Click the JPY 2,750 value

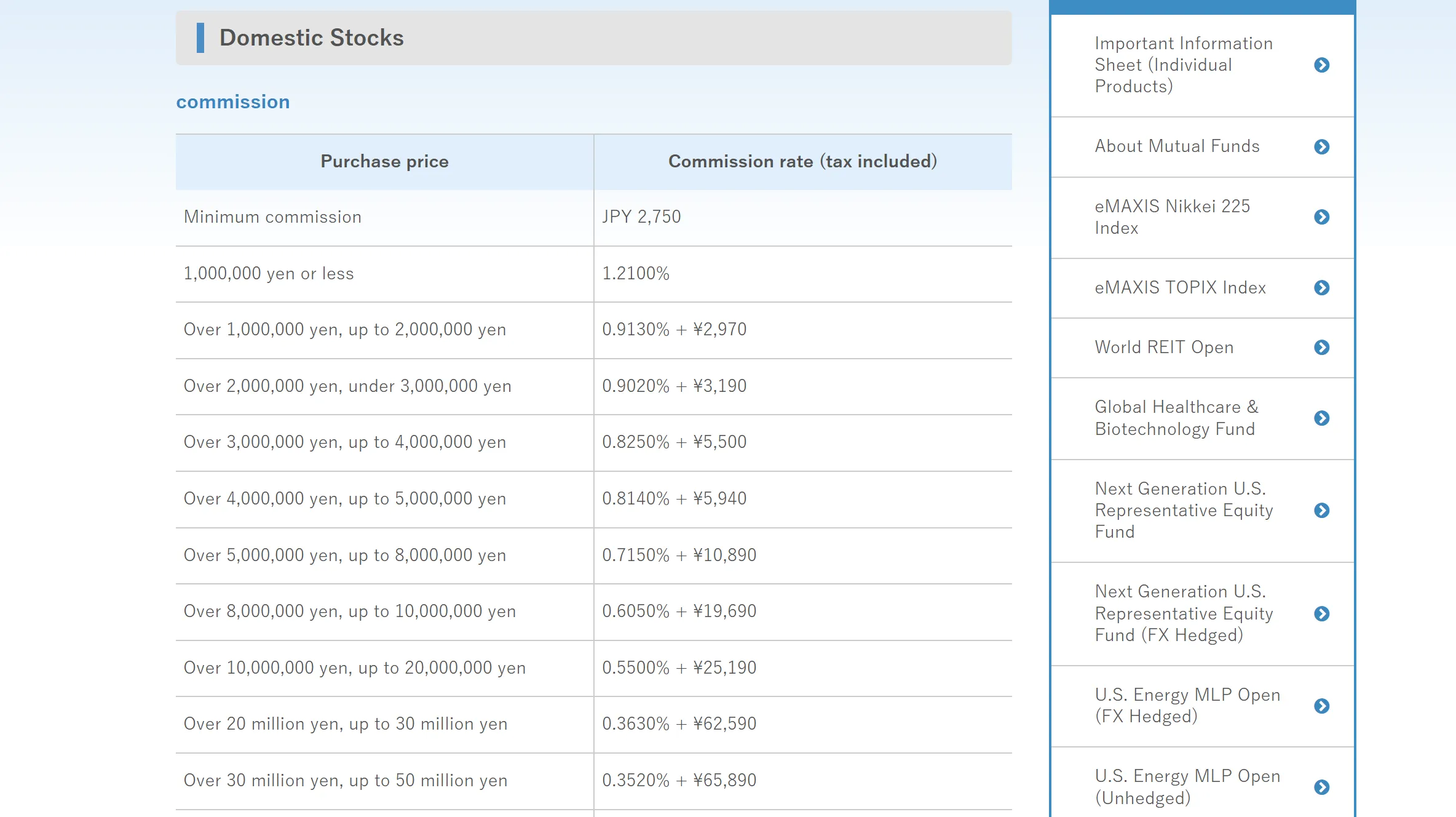point(641,217)
